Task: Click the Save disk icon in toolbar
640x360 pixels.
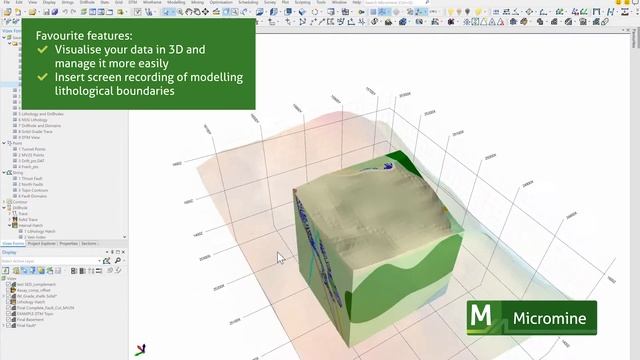Action: pos(46,12)
